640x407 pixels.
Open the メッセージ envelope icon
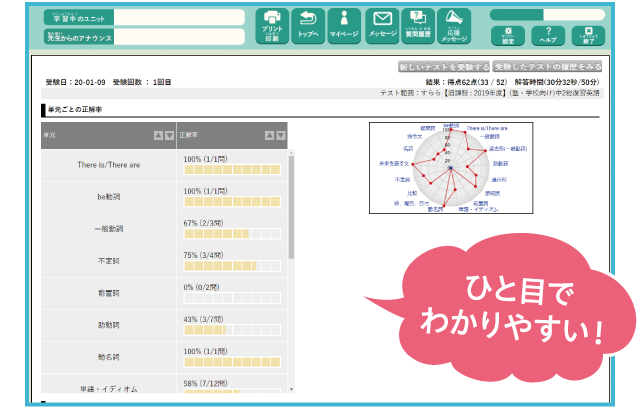(x=382, y=26)
